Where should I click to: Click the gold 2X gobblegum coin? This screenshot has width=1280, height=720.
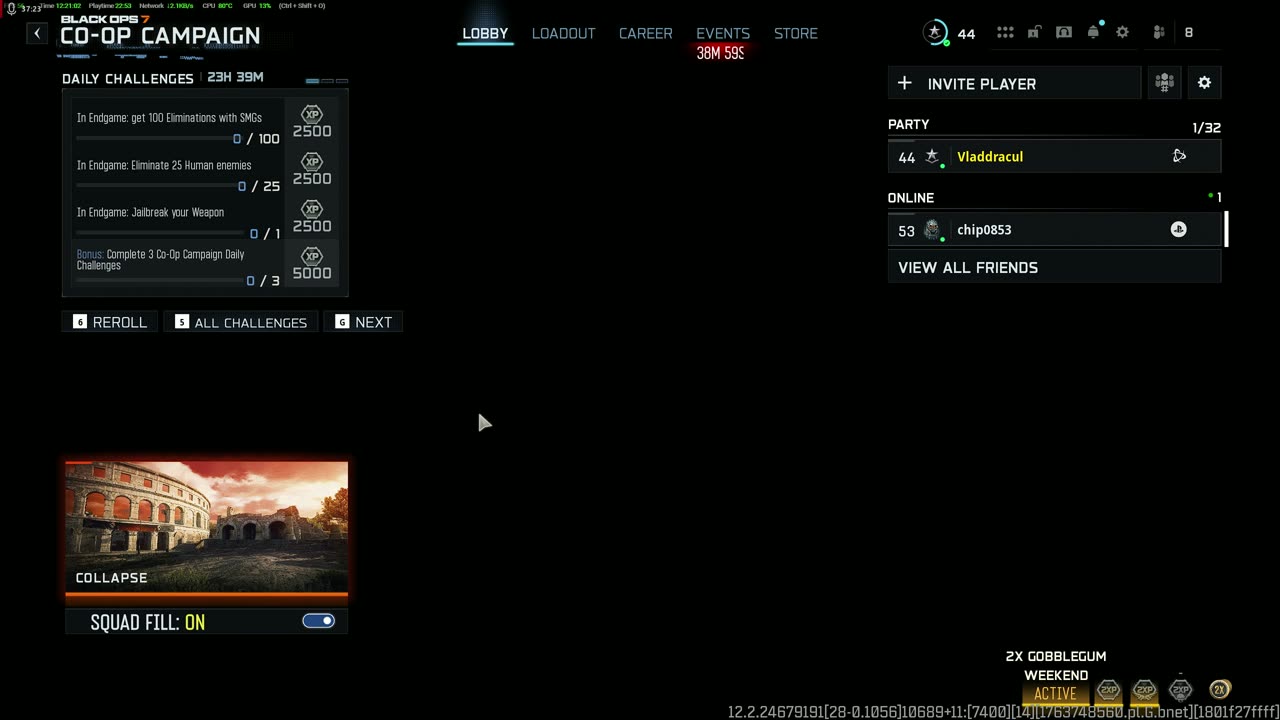point(1219,689)
